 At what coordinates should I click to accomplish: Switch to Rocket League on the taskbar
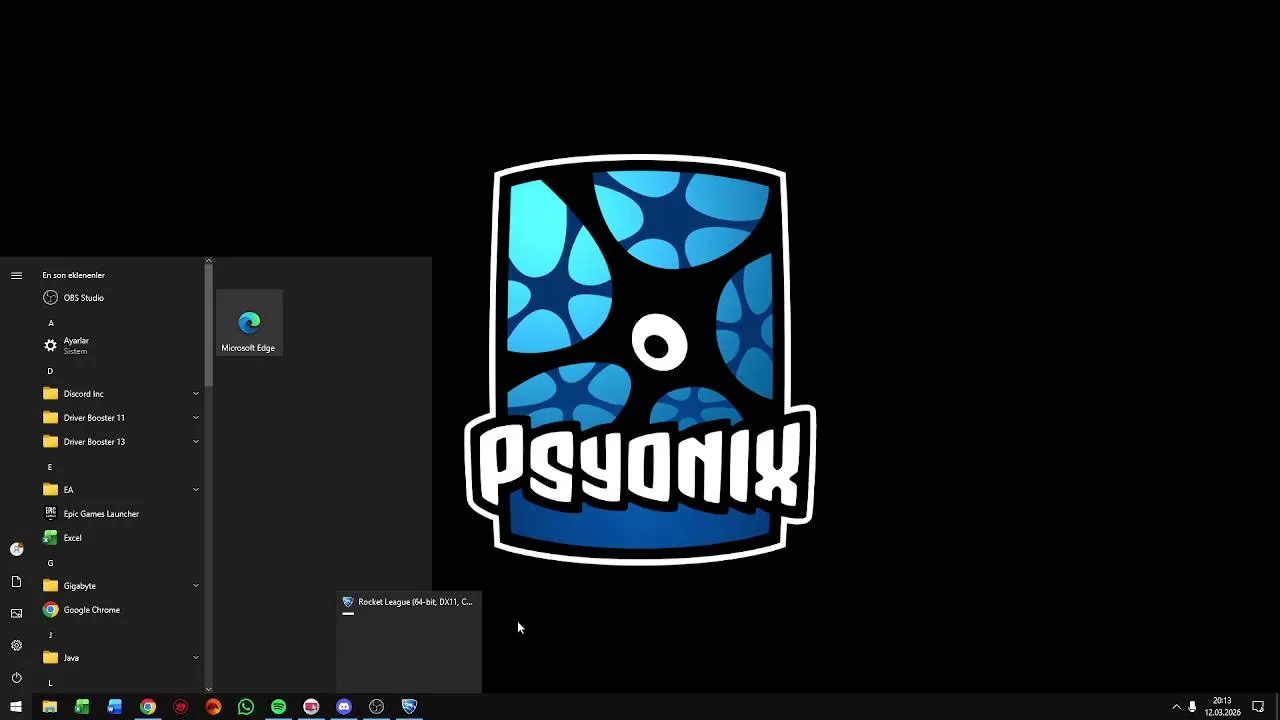click(409, 707)
